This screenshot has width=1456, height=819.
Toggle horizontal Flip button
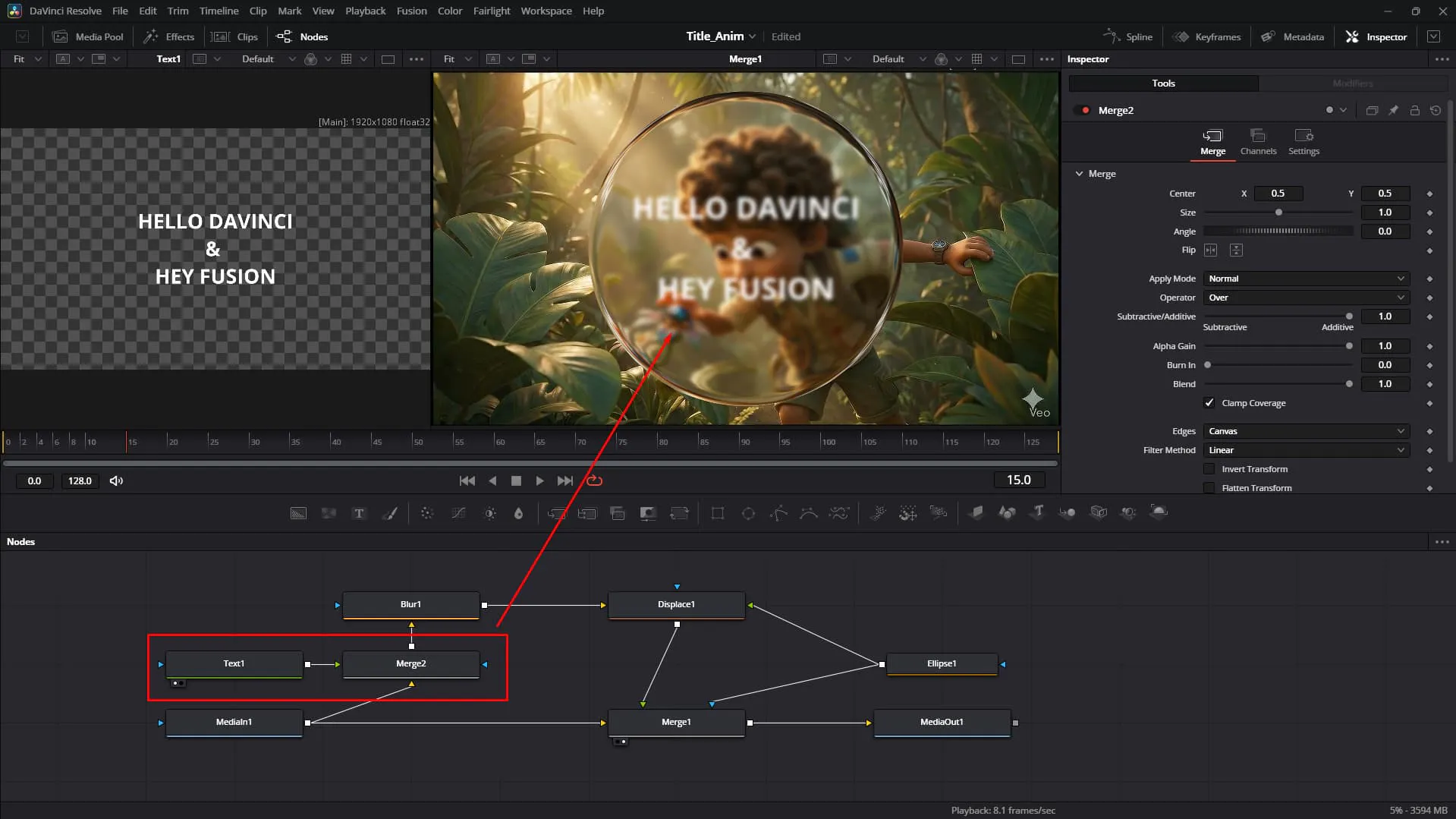(x=1211, y=250)
